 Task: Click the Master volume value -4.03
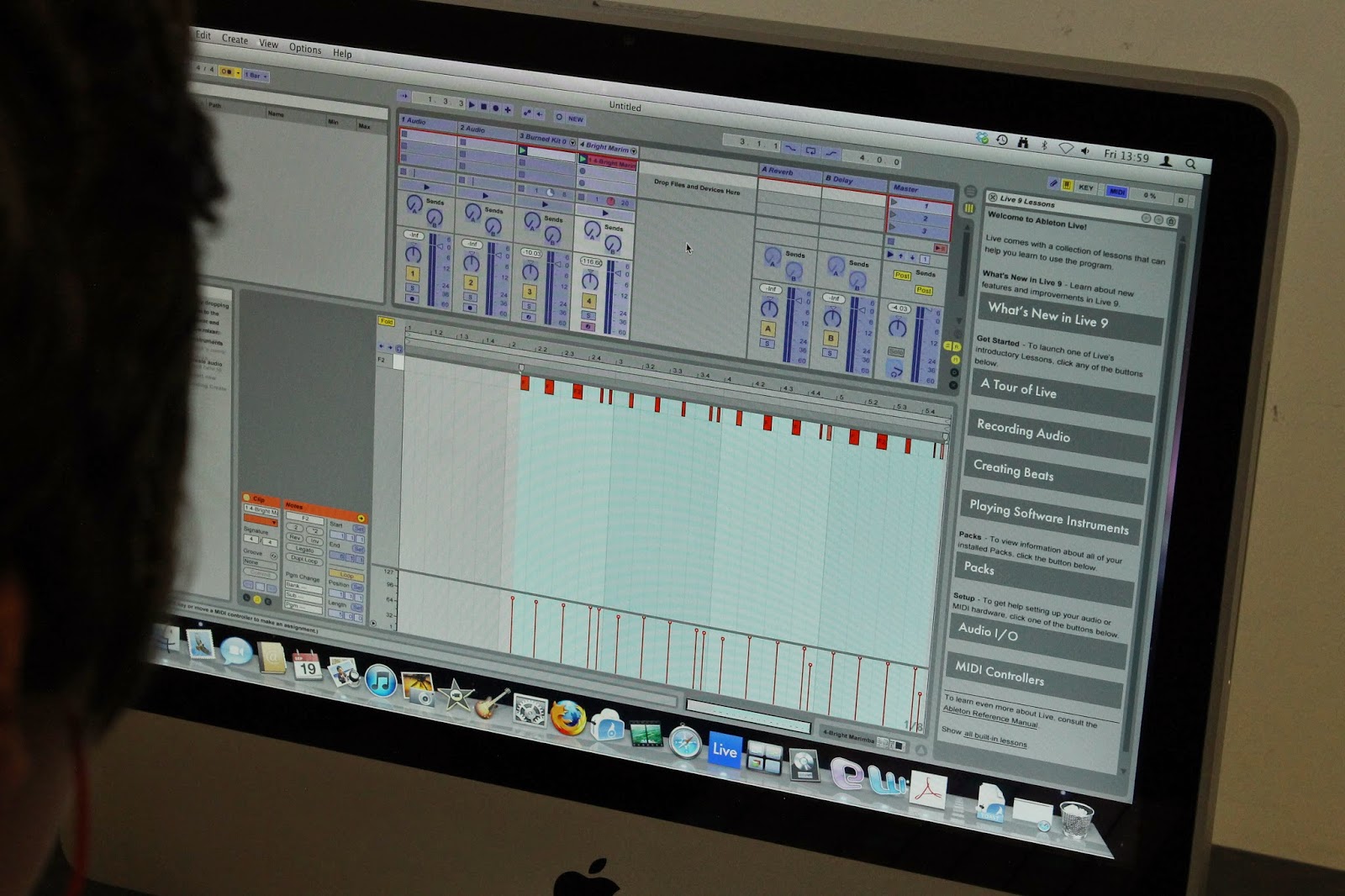click(899, 308)
